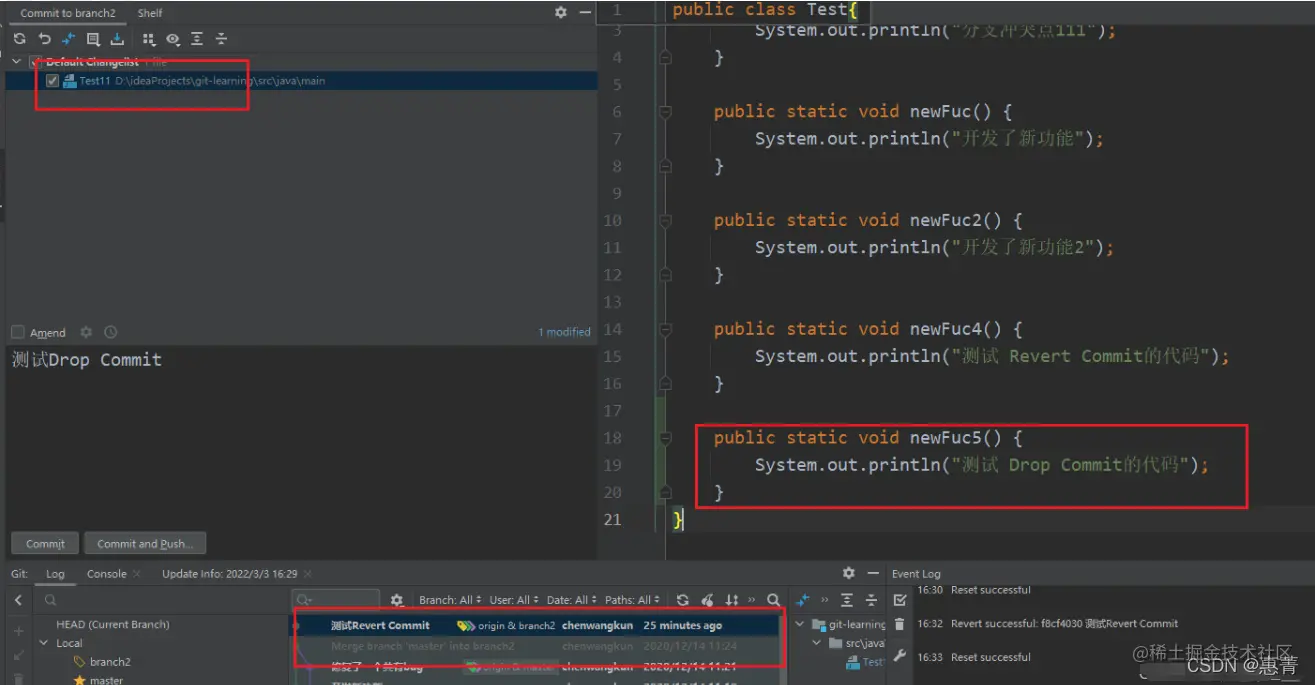Click the Git log magnifier search icon
1315x685 pixels.
(x=773, y=600)
